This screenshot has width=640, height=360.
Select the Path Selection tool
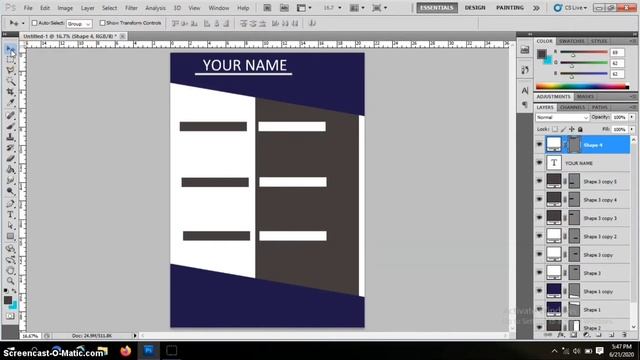[x=10, y=225]
